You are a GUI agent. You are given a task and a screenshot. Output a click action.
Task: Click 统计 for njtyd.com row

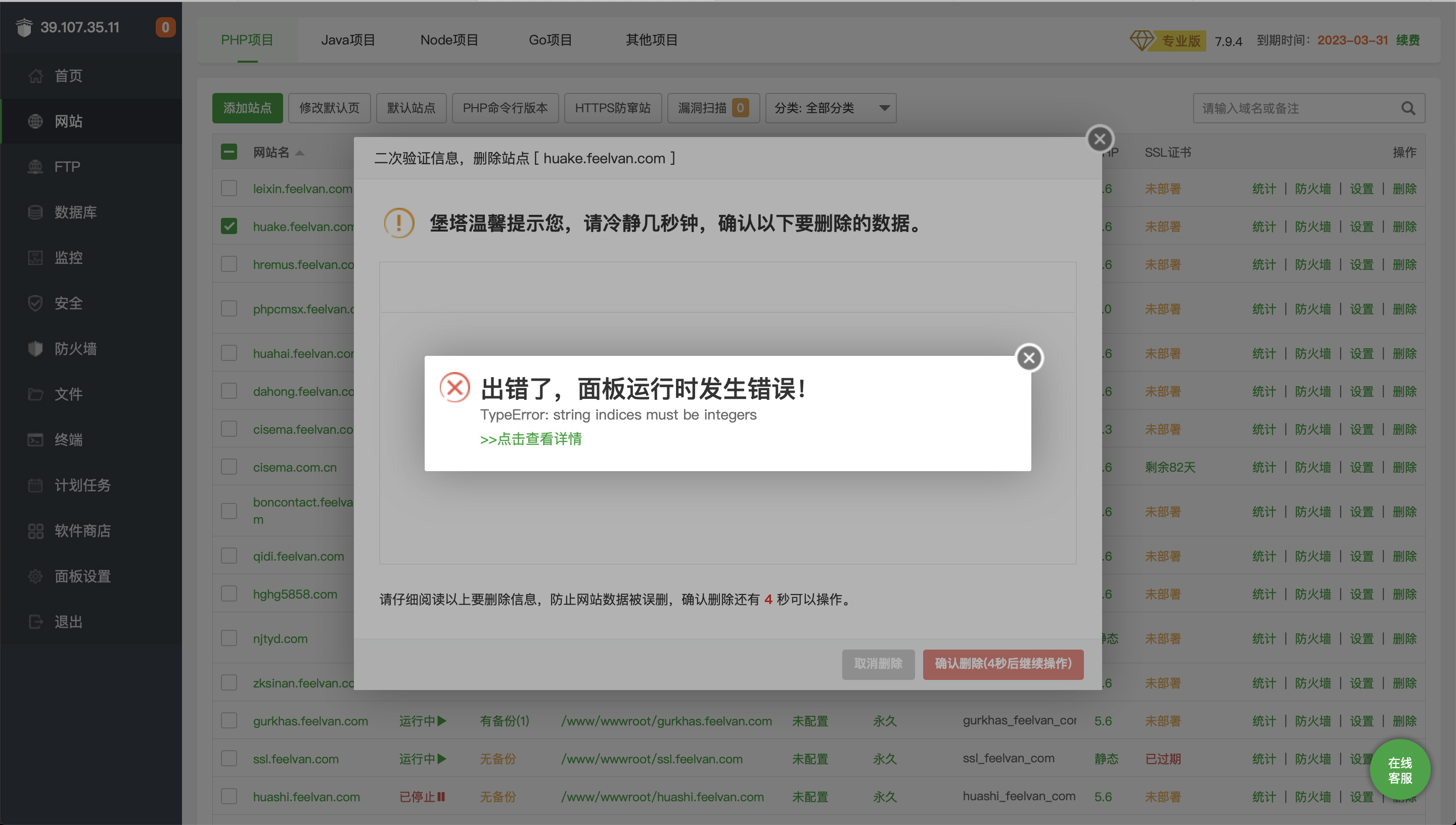click(1264, 638)
